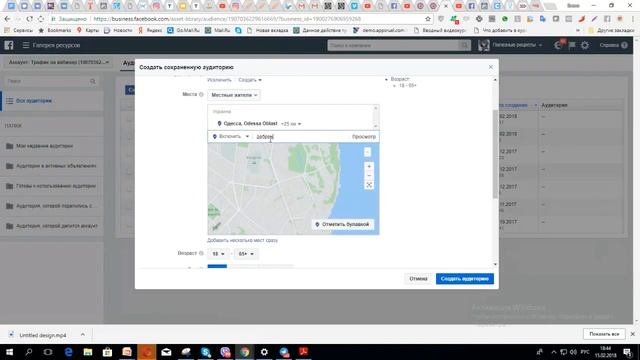This screenshot has height=360, width=640.
Task: Click Добавить несколько мест сразу link
Action: [242, 240]
